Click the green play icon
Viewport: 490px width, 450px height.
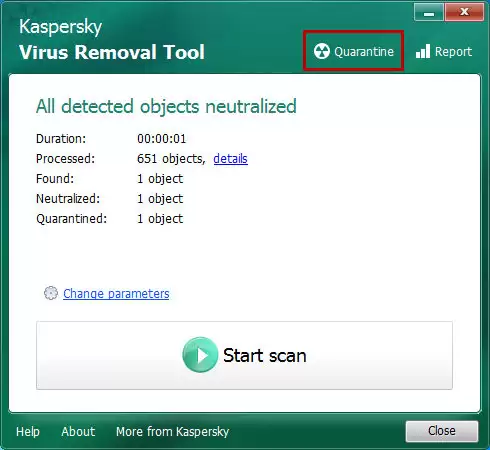pos(200,355)
